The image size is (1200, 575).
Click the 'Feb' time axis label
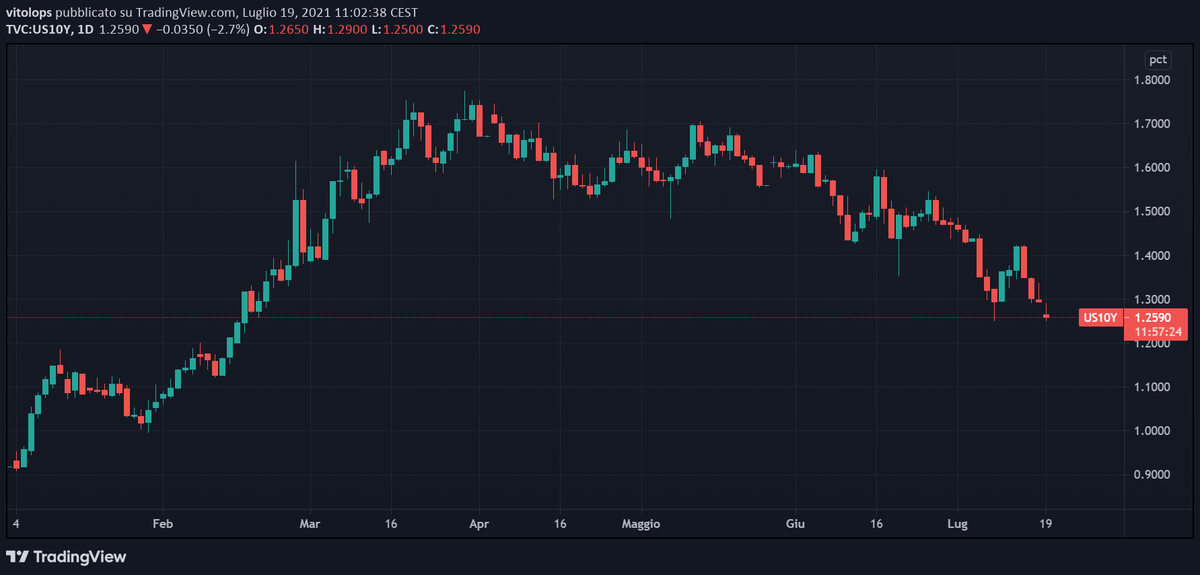click(x=163, y=523)
